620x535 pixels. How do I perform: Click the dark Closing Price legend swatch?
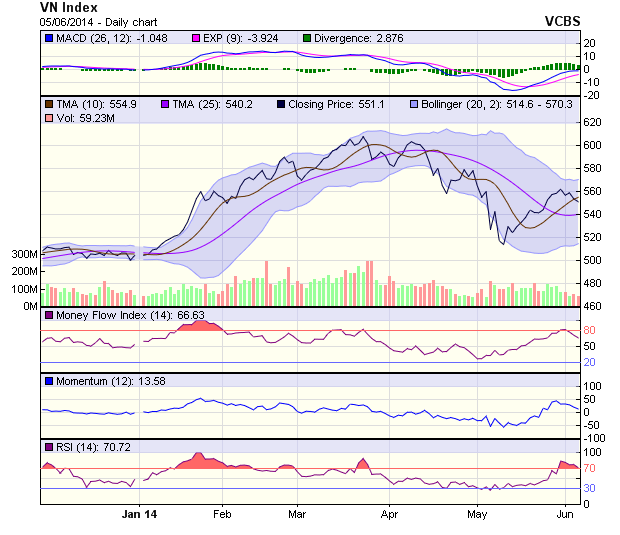[x=281, y=104]
